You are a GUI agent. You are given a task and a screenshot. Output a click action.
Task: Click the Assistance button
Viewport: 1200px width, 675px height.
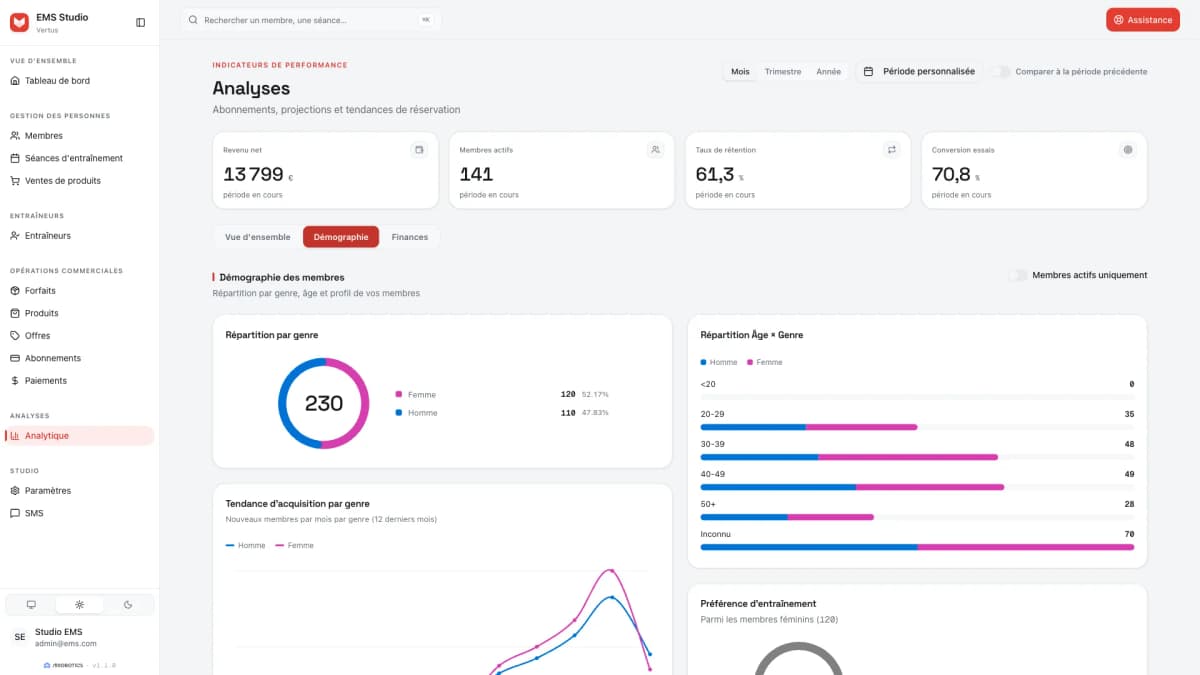tap(1143, 20)
